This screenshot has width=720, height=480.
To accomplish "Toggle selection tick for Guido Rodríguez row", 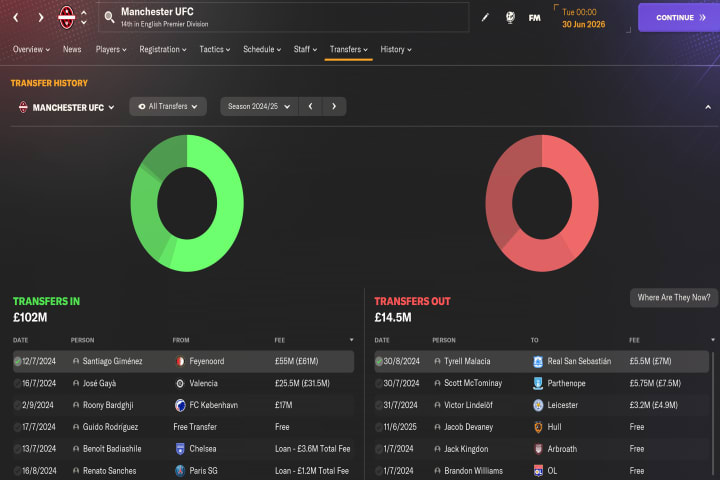I will (17, 427).
